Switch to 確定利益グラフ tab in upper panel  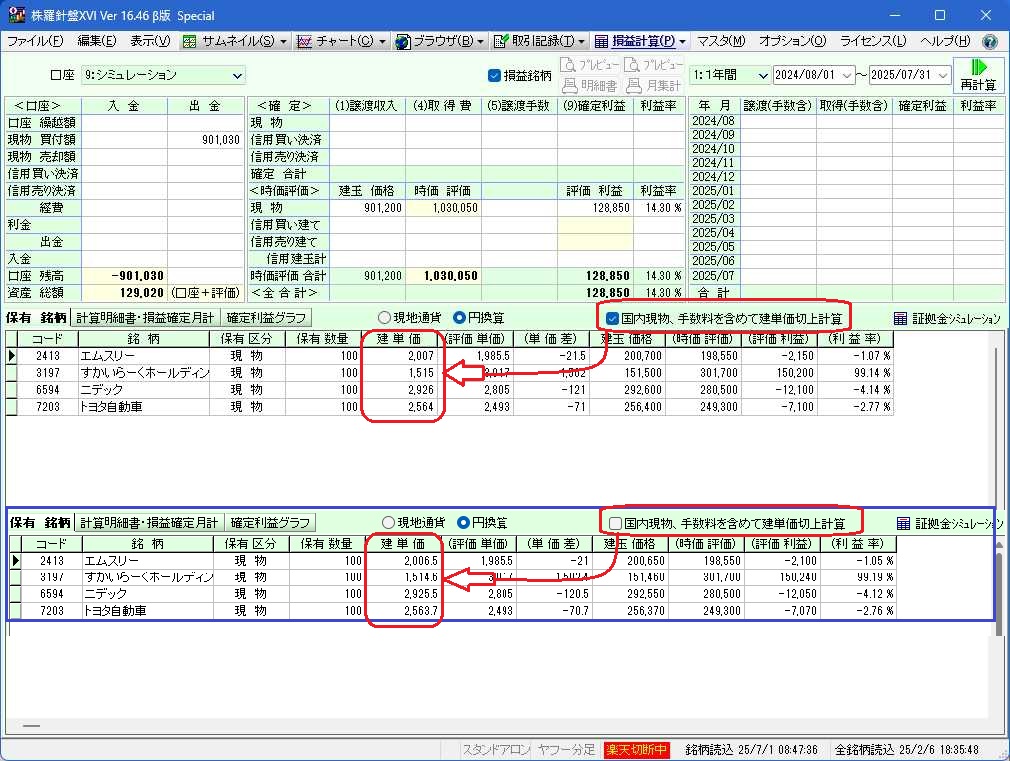coord(266,318)
